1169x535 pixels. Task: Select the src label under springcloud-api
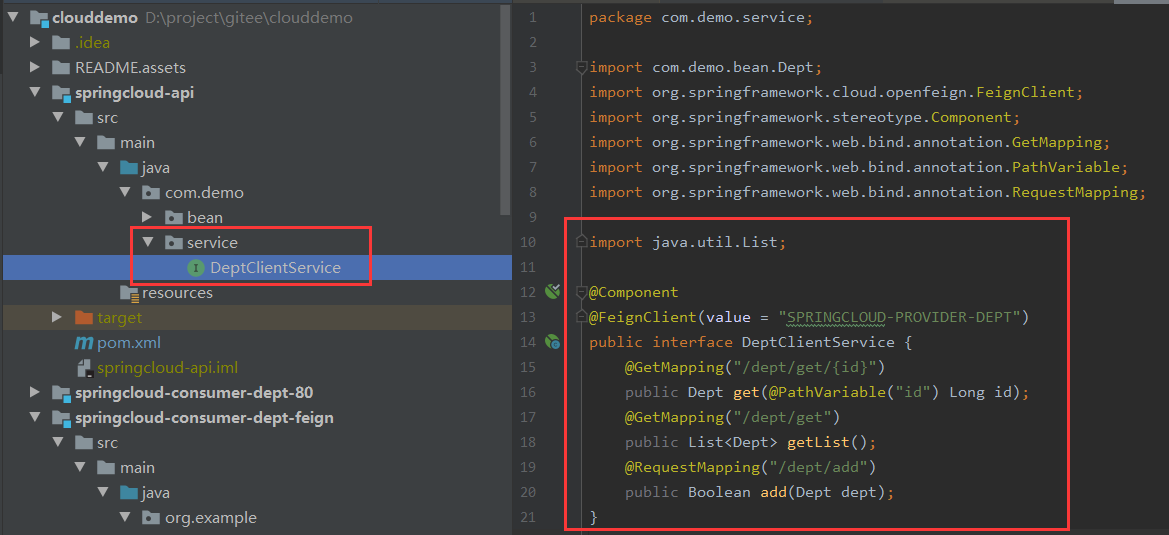click(107, 118)
